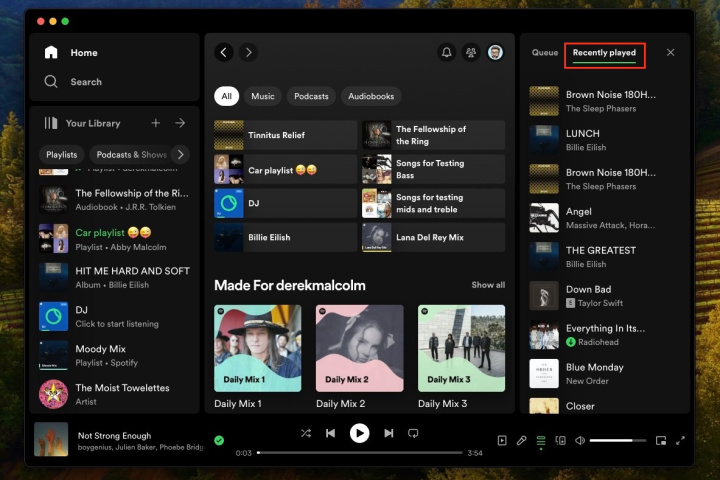Select the All filter chip

pos(226,96)
